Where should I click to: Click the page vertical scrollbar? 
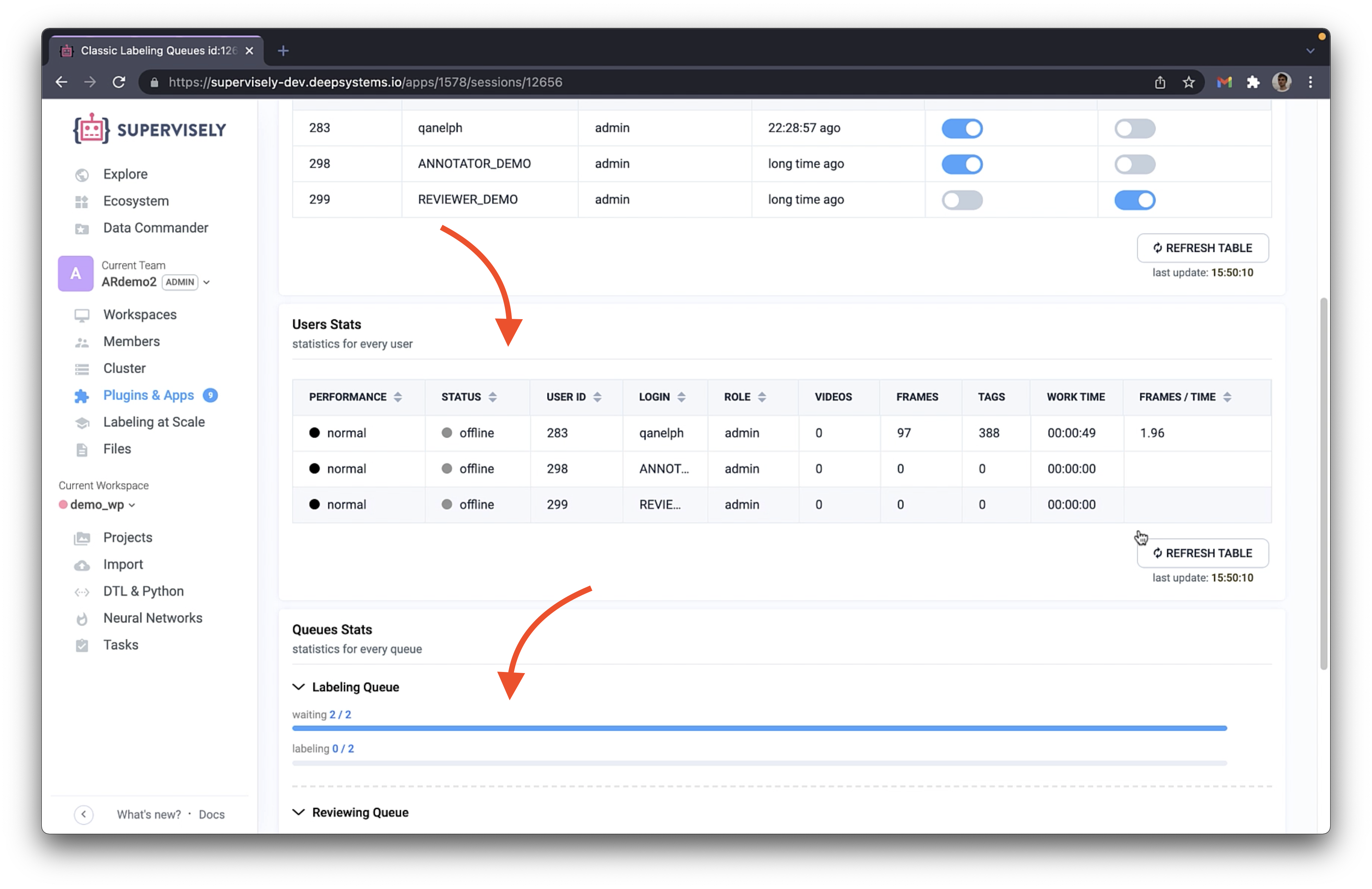[1324, 484]
